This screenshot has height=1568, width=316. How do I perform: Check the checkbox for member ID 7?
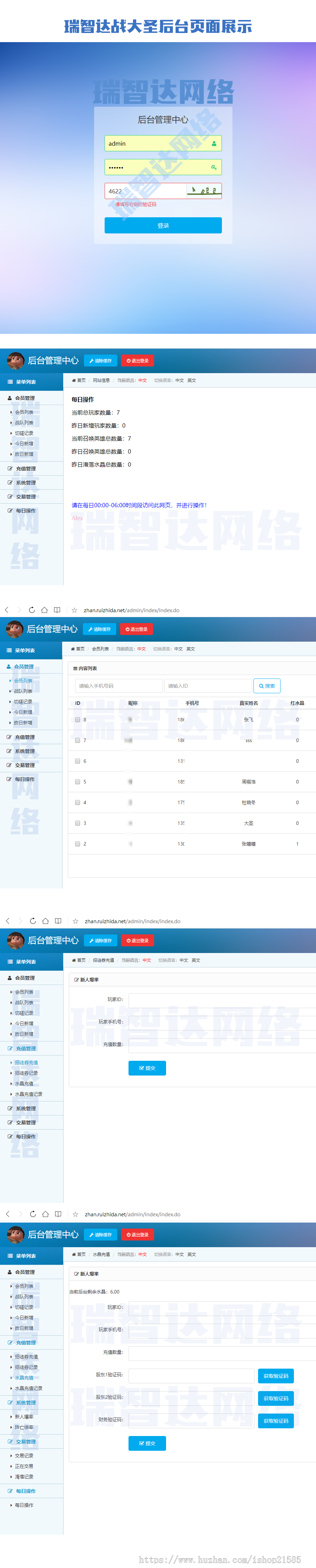click(x=77, y=740)
